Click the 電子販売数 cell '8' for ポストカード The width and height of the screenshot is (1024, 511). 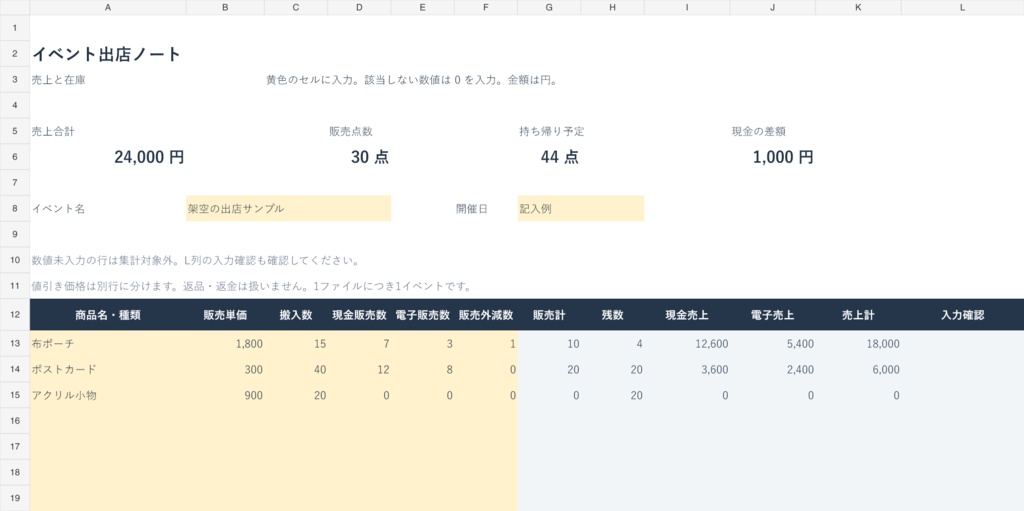tap(423, 369)
